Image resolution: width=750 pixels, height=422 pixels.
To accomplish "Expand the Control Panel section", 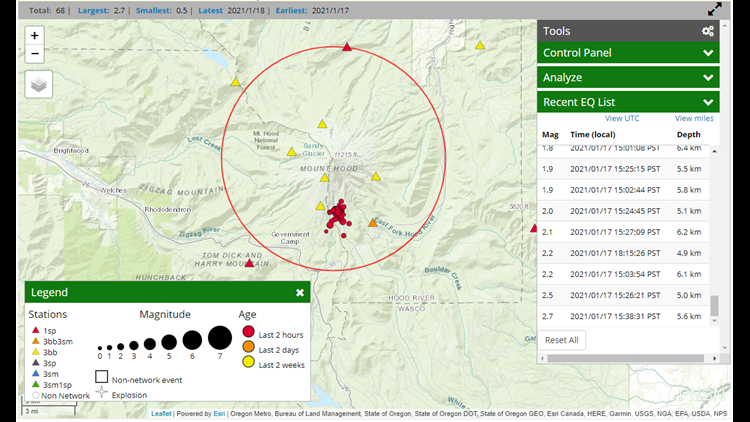I will tap(628, 53).
